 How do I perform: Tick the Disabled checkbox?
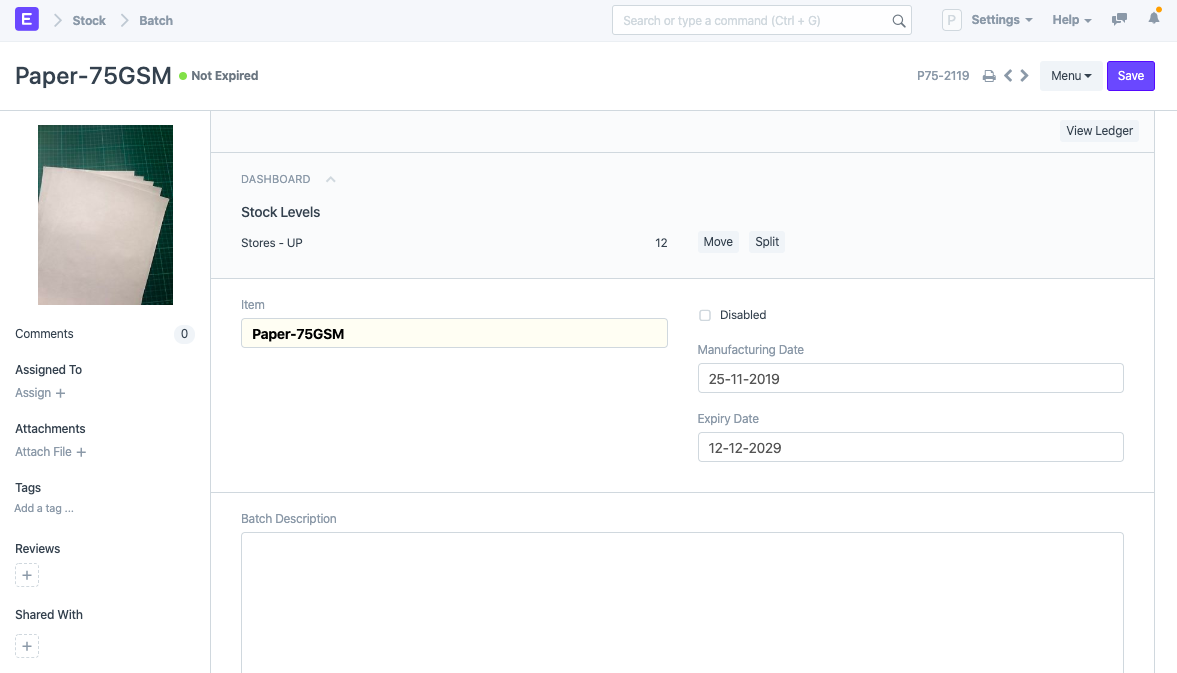click(705, 315)
